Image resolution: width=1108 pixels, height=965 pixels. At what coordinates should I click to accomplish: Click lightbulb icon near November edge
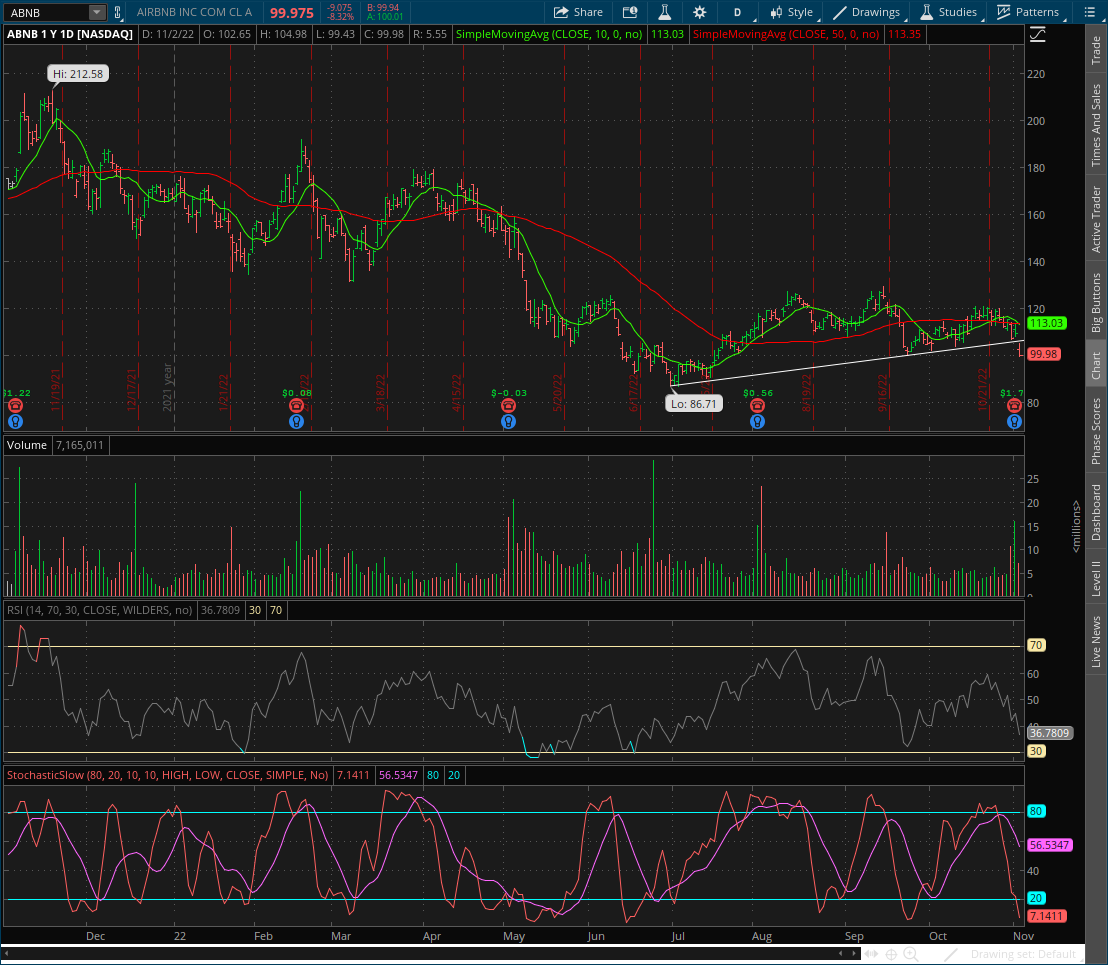pyautogui.click(x=1014, y=422)
